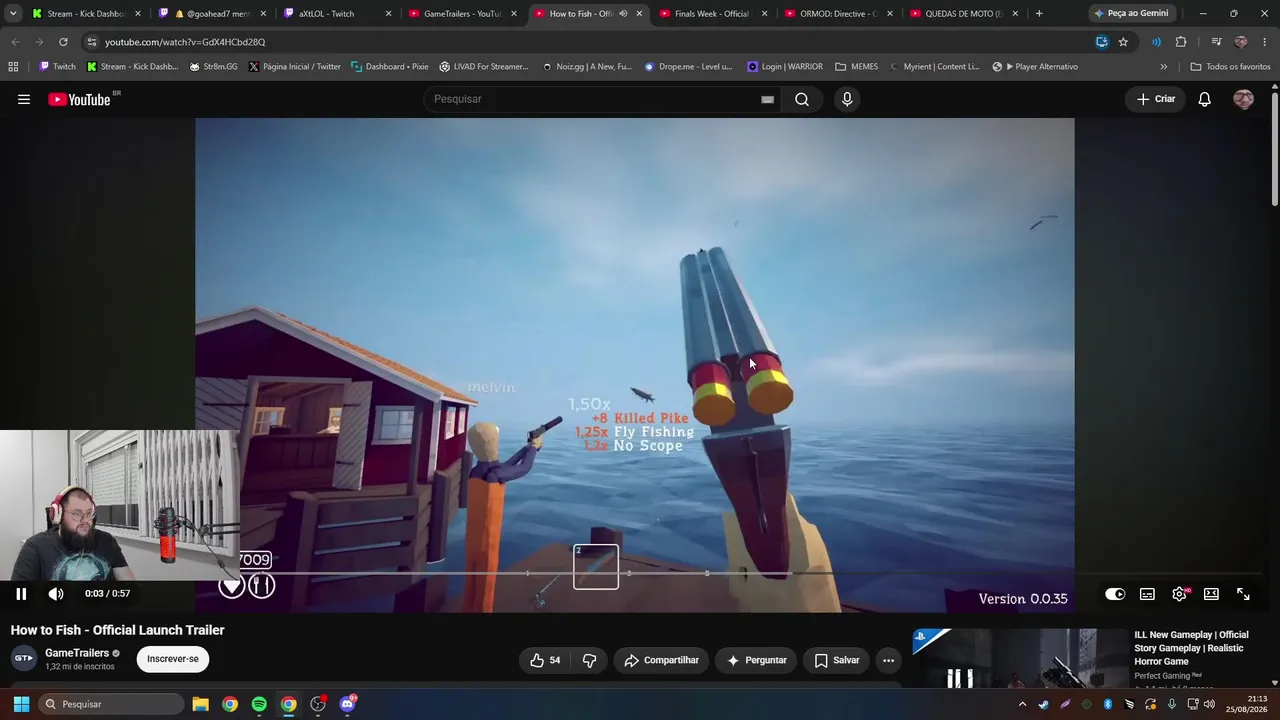1280x720 pixels.
Task: Open the Dashboard • Pixie bookmark
Action: point(390,67)
